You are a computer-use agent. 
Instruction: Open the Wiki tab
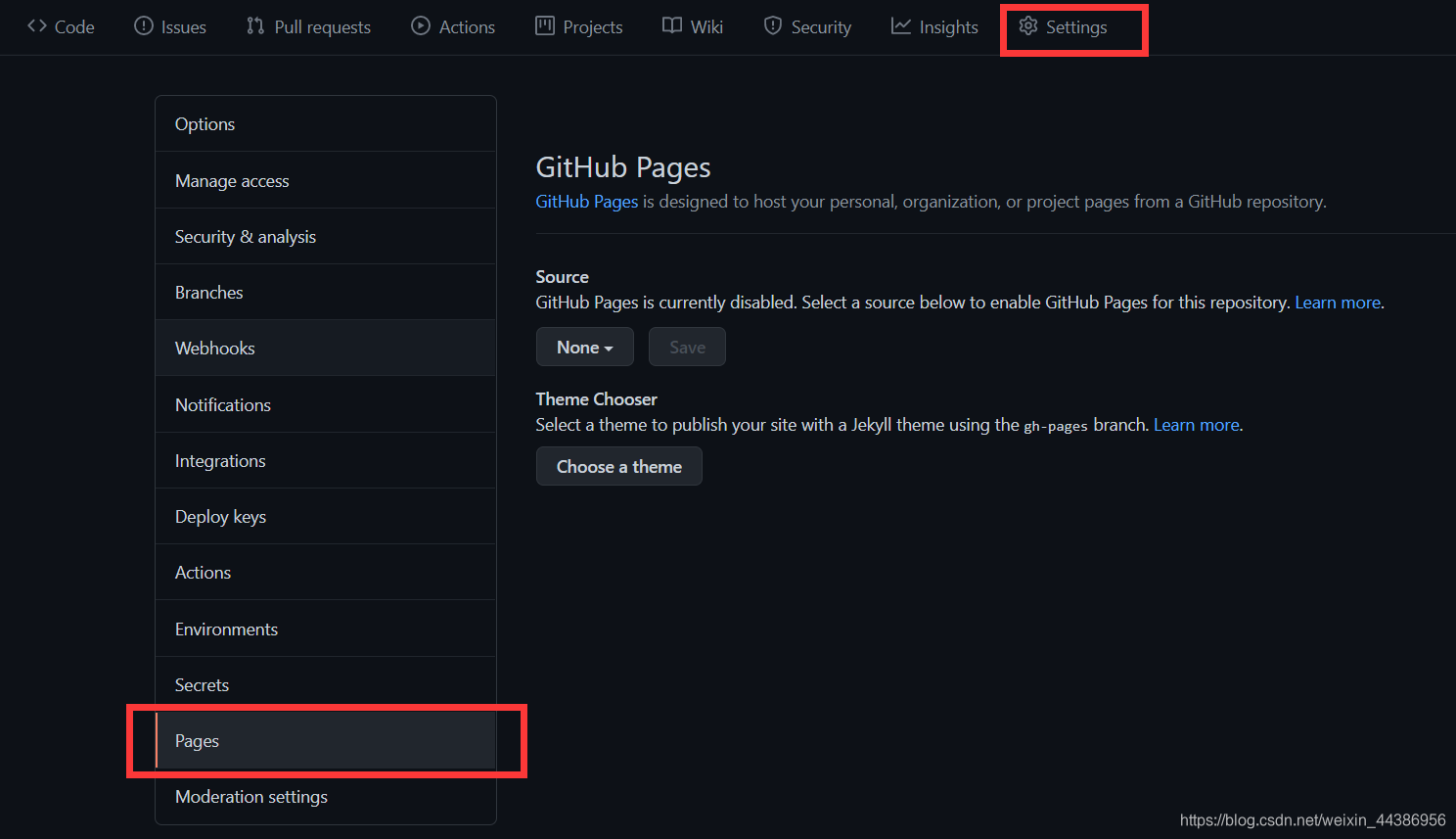point(693,27)
